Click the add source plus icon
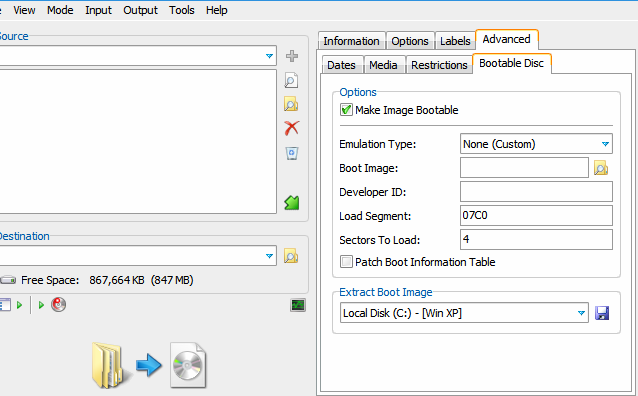The height and width of the screenshot is (396, 638). click(x=292, y=56)
